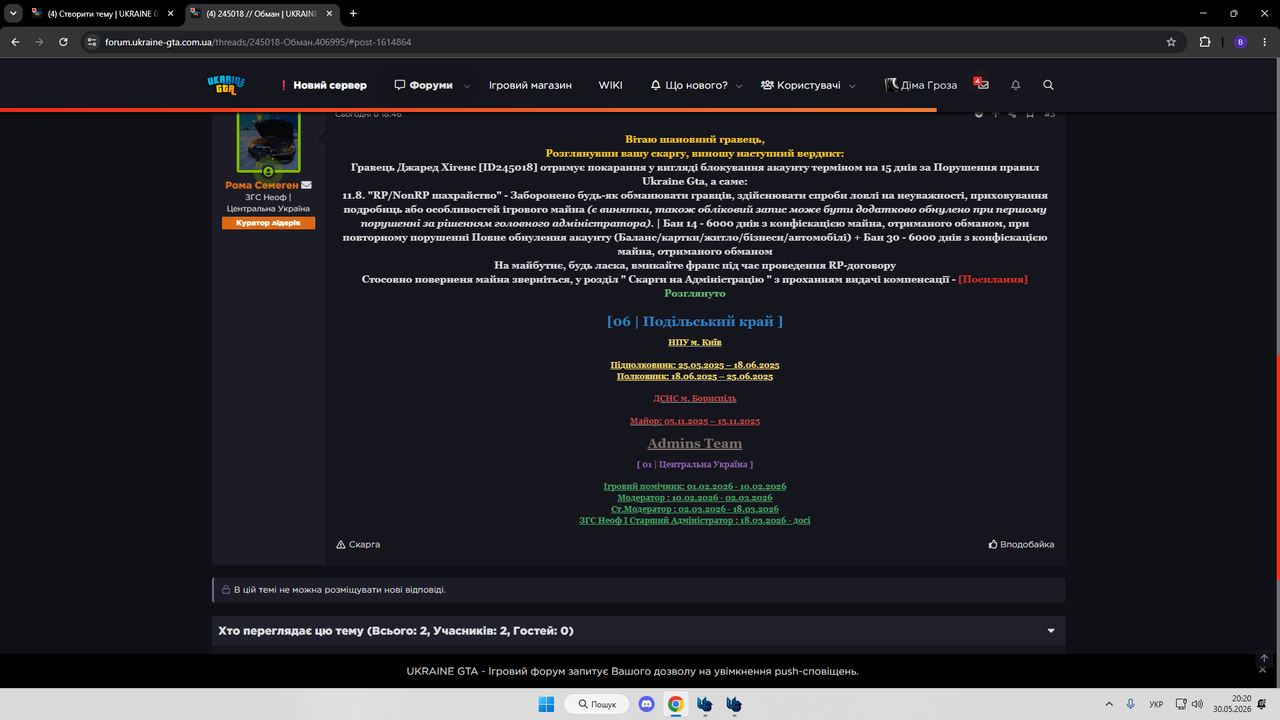Close the Створити тему browser tab

[169, 14]
